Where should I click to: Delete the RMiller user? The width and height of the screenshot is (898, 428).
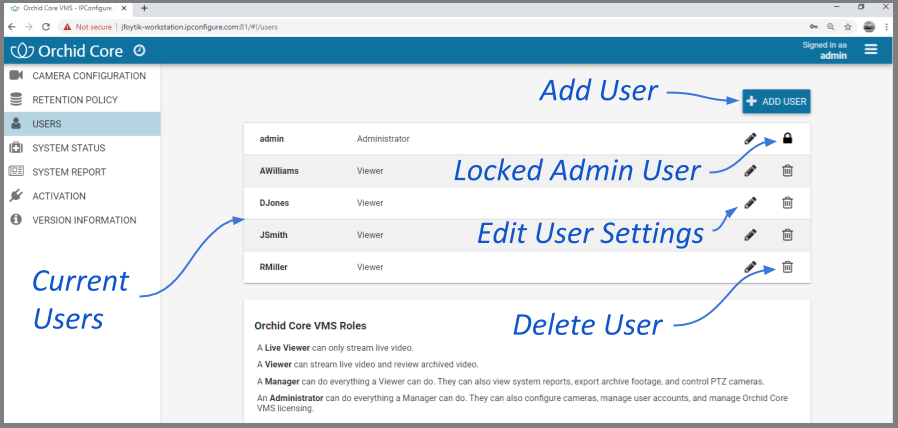tap(787, 267)
